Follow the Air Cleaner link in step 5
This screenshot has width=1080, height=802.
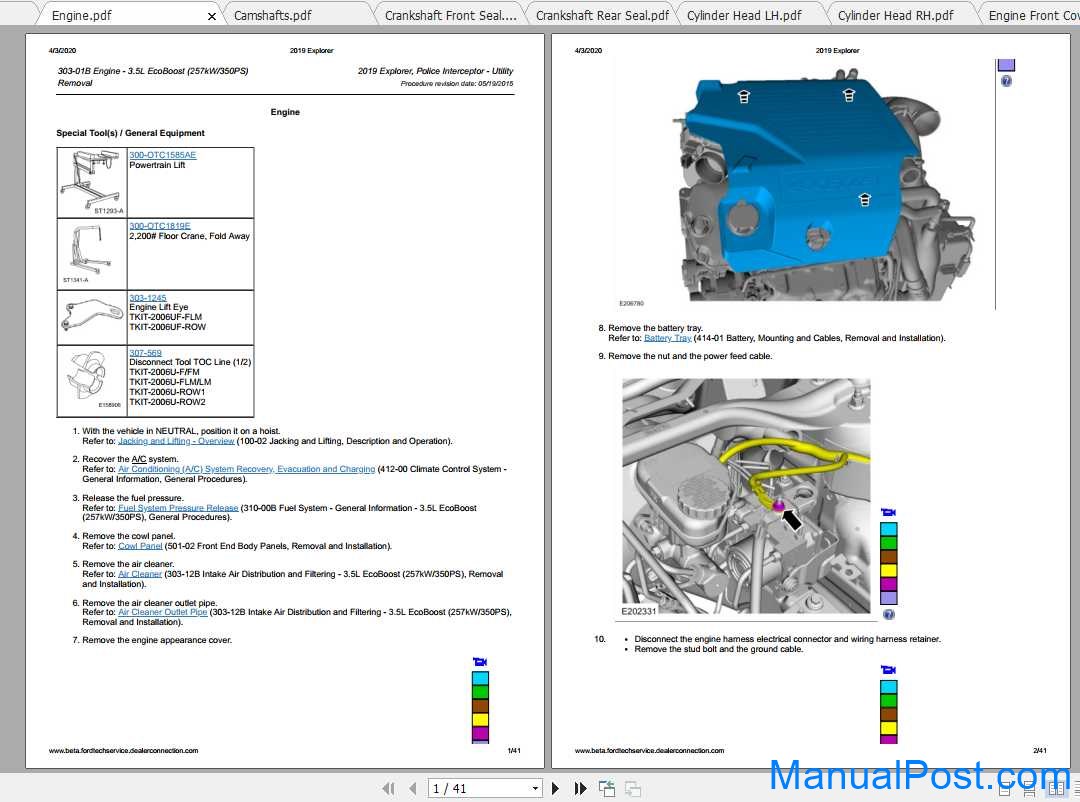tap(140, 574)
